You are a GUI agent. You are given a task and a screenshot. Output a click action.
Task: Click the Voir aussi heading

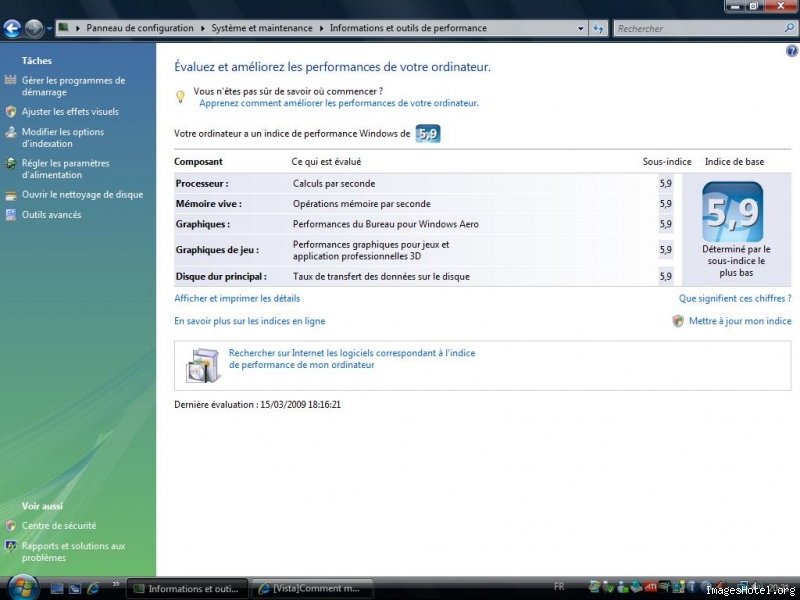pos(42,506)
